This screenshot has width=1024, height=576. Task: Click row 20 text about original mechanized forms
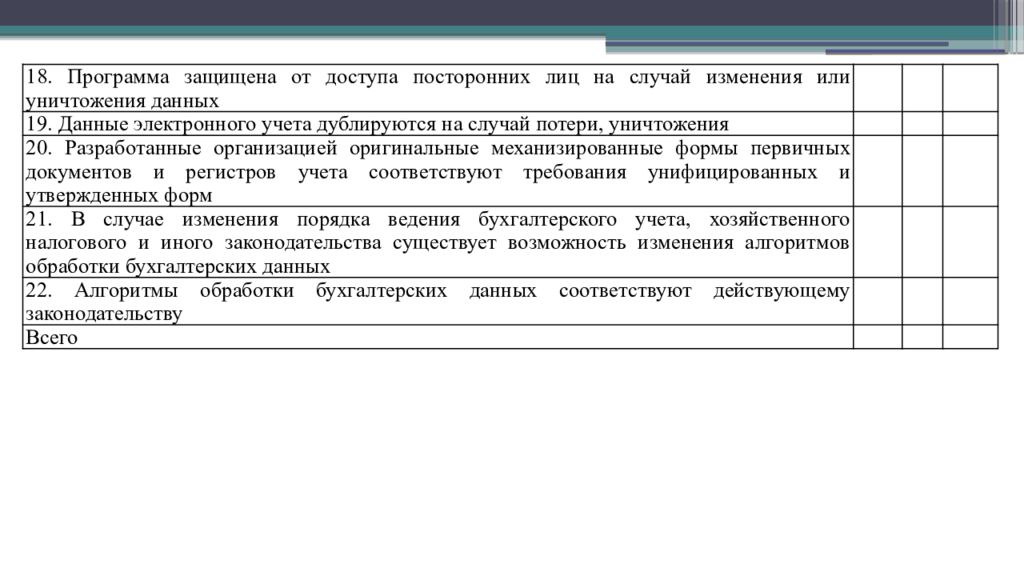coord(438,171)
